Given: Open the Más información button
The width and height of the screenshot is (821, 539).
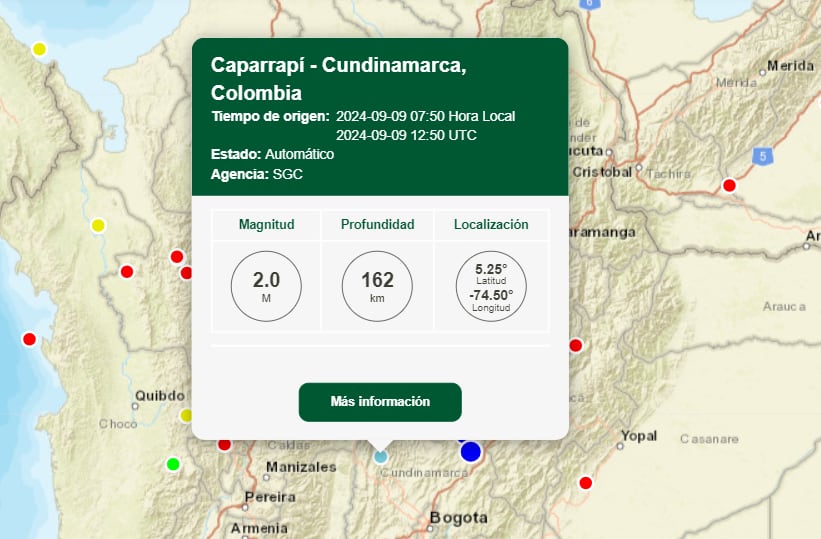Looking at the screenshot, I should (x=380, y=402).
